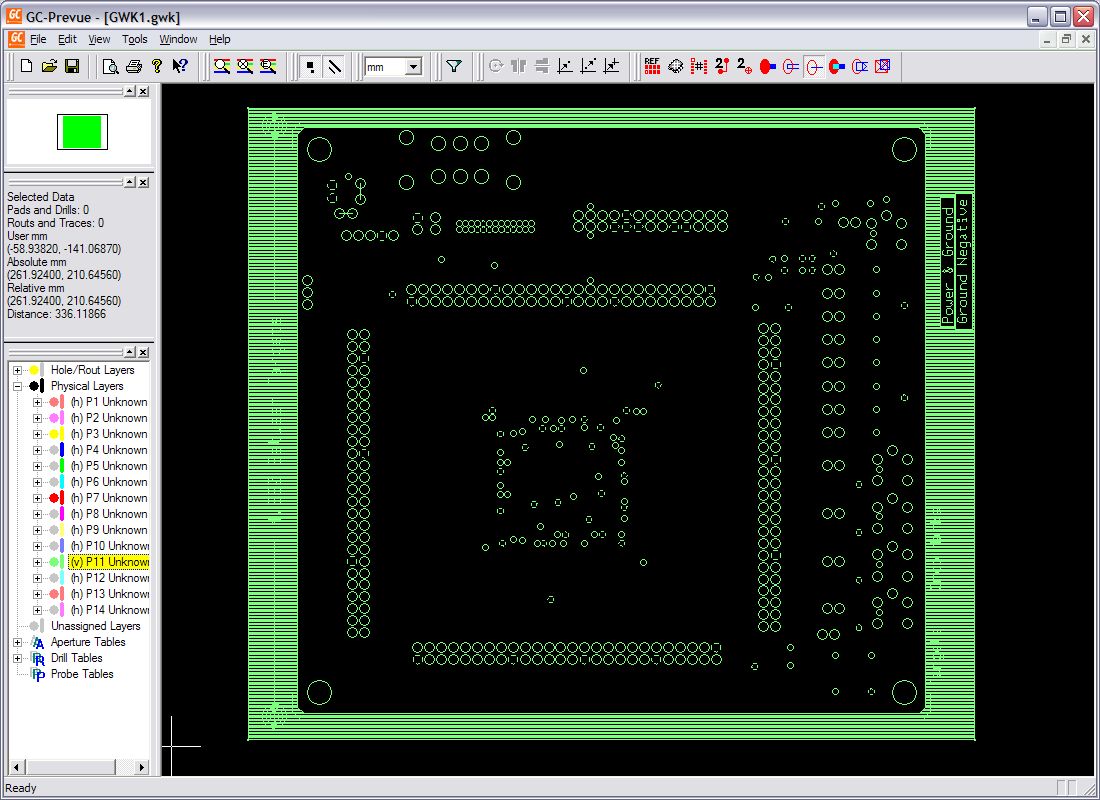Click the P5 layer's green color bar
The width and height of the screenshot is (1100, 800).
coord(63,466)
